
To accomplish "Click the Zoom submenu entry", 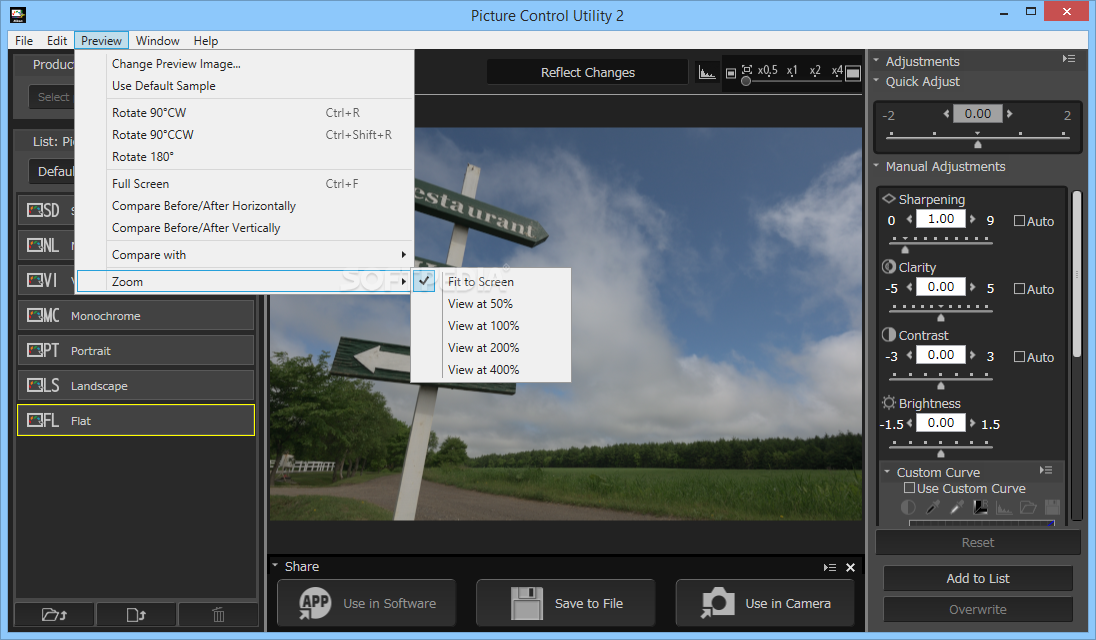I will coord(243,282).
